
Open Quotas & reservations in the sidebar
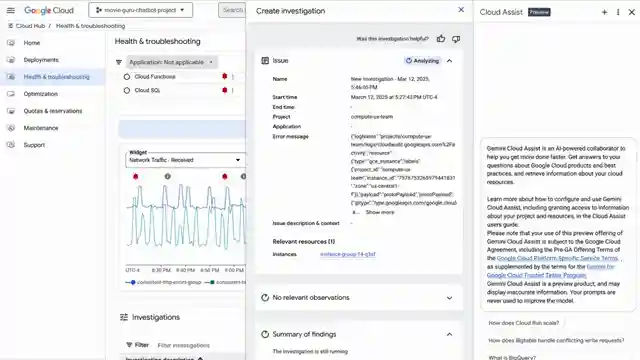coord(52,111)
